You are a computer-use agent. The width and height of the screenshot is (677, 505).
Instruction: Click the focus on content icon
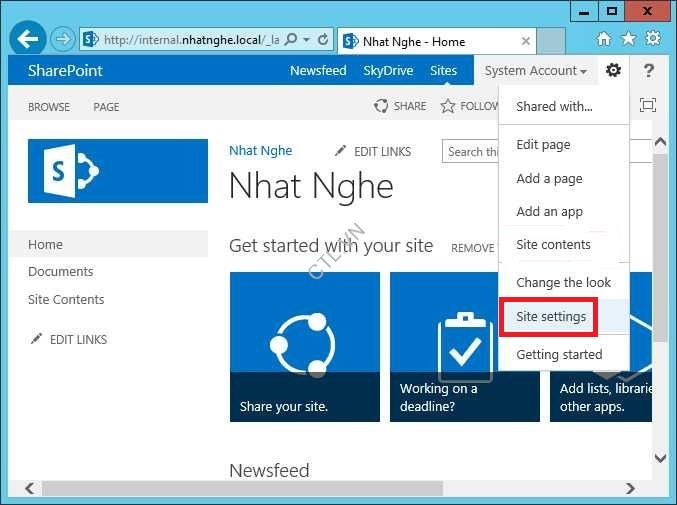648,105
